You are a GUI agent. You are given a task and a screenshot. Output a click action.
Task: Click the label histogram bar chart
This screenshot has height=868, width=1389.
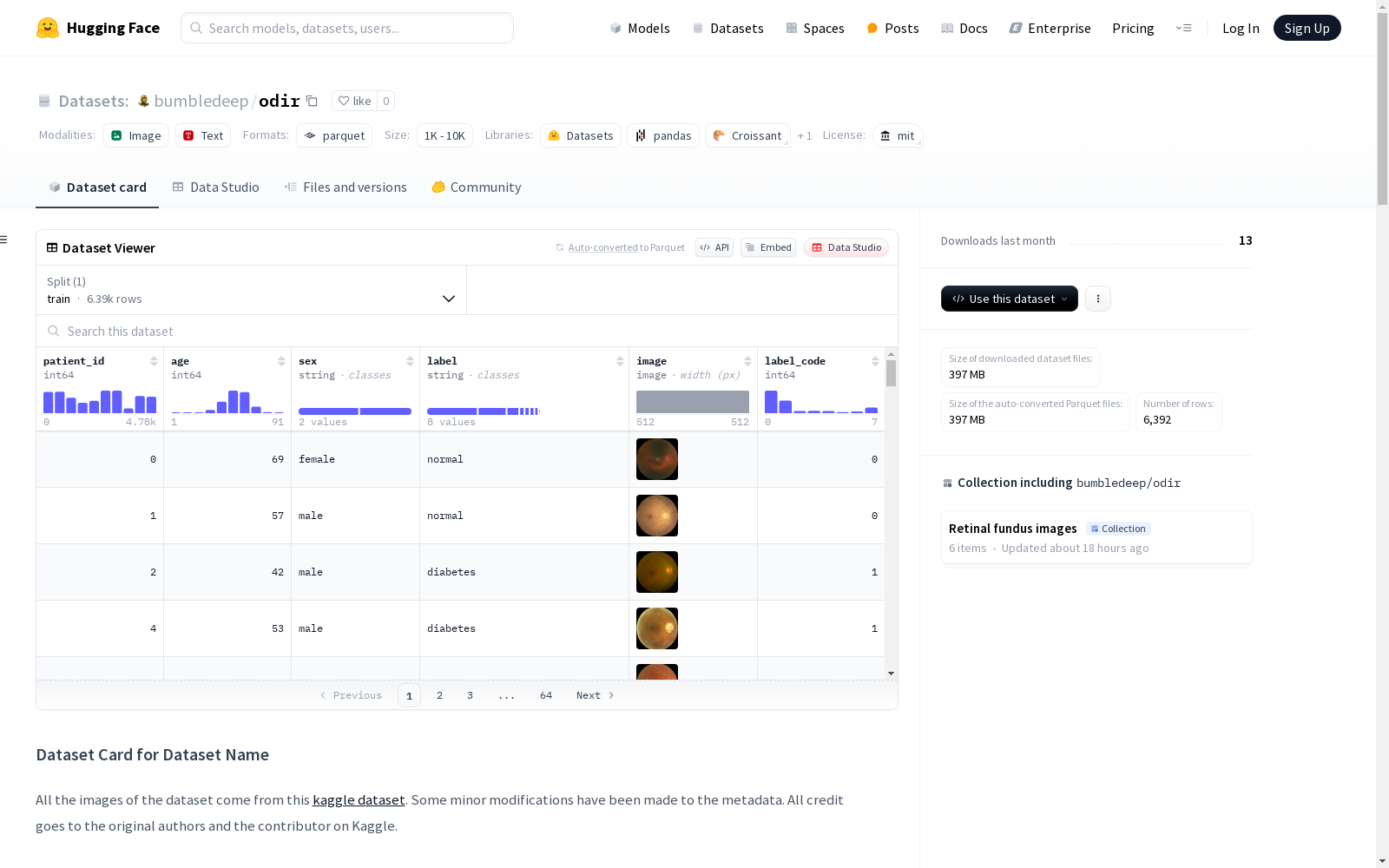click(x=484, y=411)
